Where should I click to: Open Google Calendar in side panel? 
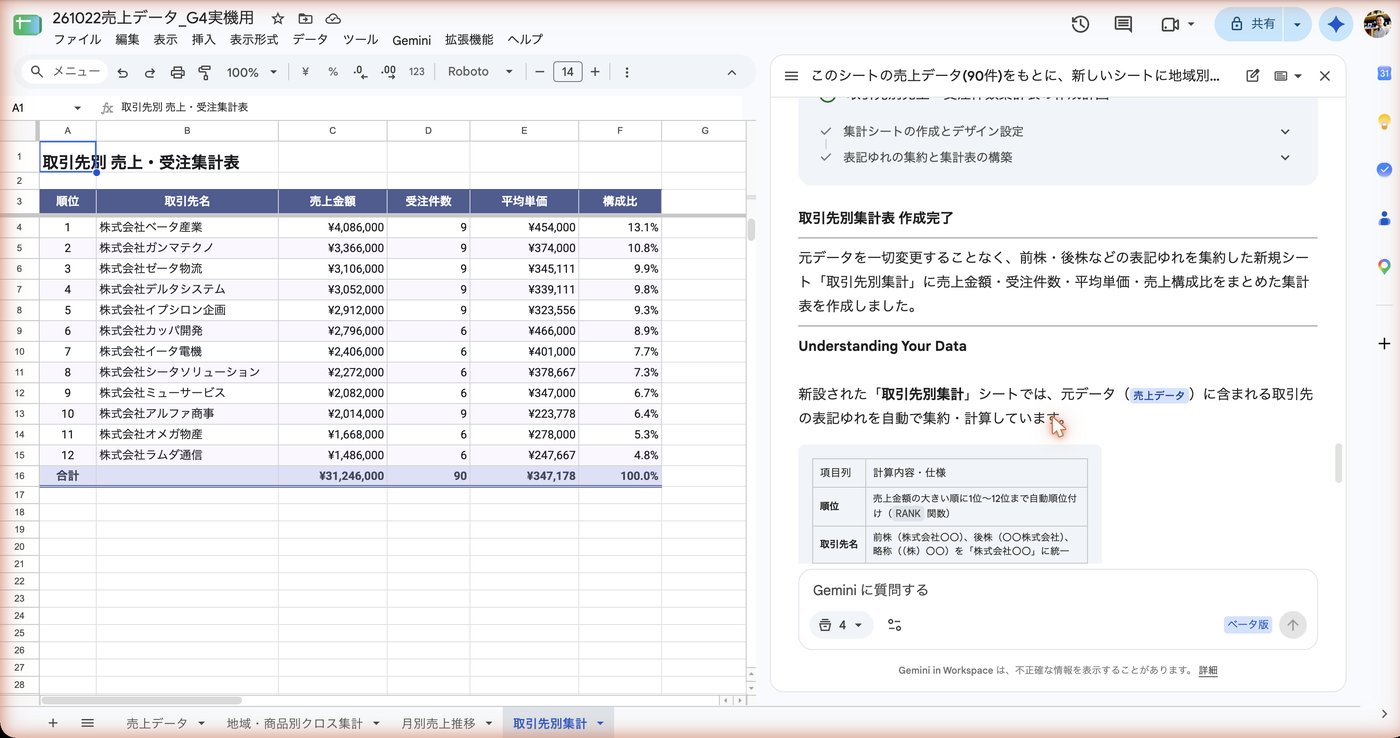[1384, 73]
